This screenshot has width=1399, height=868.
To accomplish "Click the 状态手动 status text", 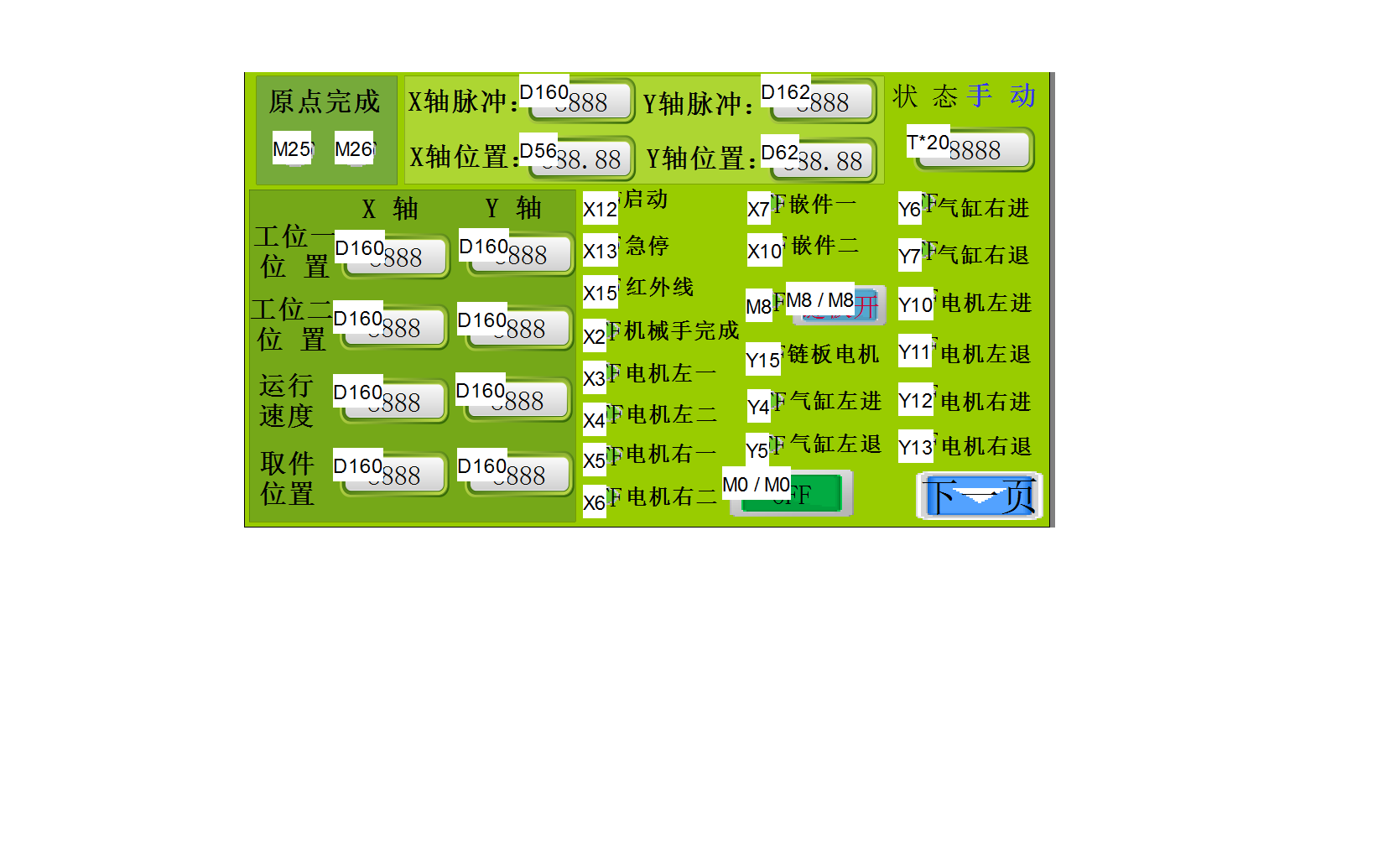I will click(x=965, y=96).
